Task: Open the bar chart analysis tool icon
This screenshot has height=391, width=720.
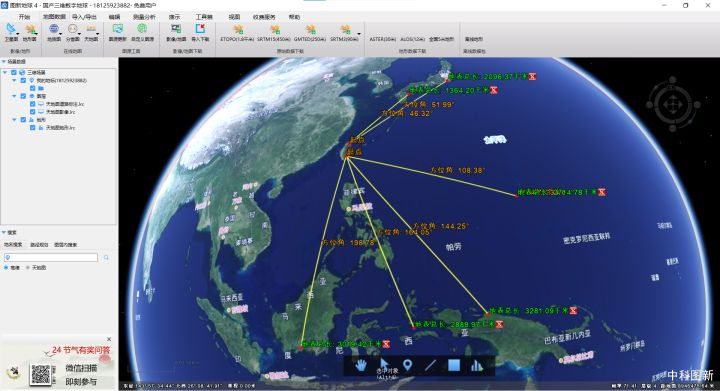Action: 477,365
